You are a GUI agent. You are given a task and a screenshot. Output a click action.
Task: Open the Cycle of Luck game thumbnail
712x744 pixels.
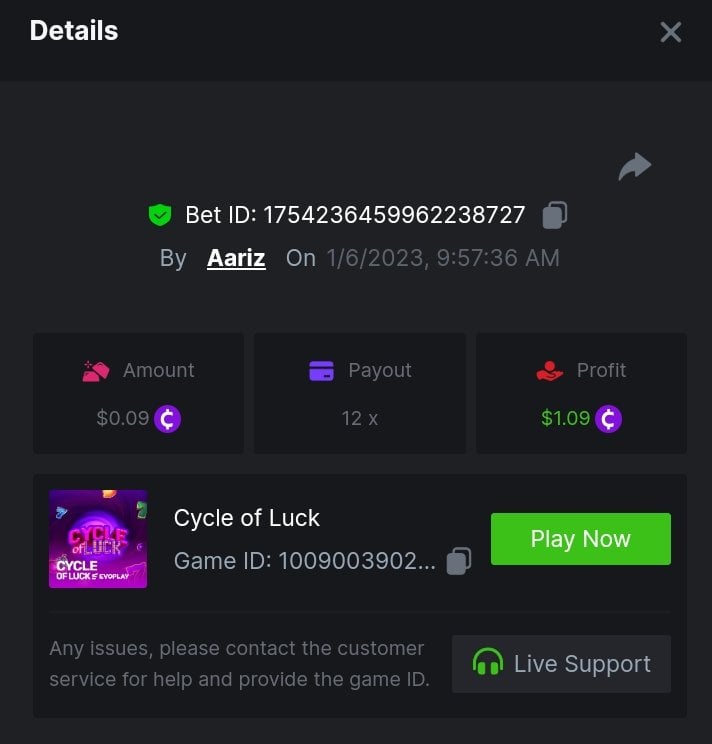tap(98, 539)
